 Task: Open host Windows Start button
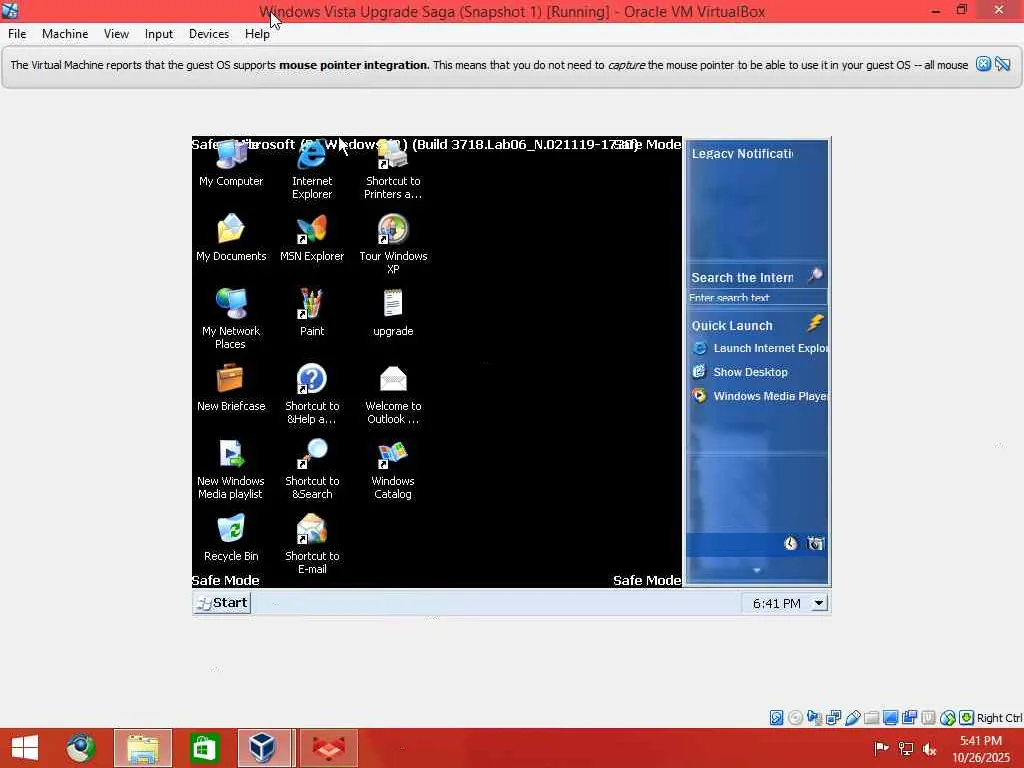tap(25, 748)
